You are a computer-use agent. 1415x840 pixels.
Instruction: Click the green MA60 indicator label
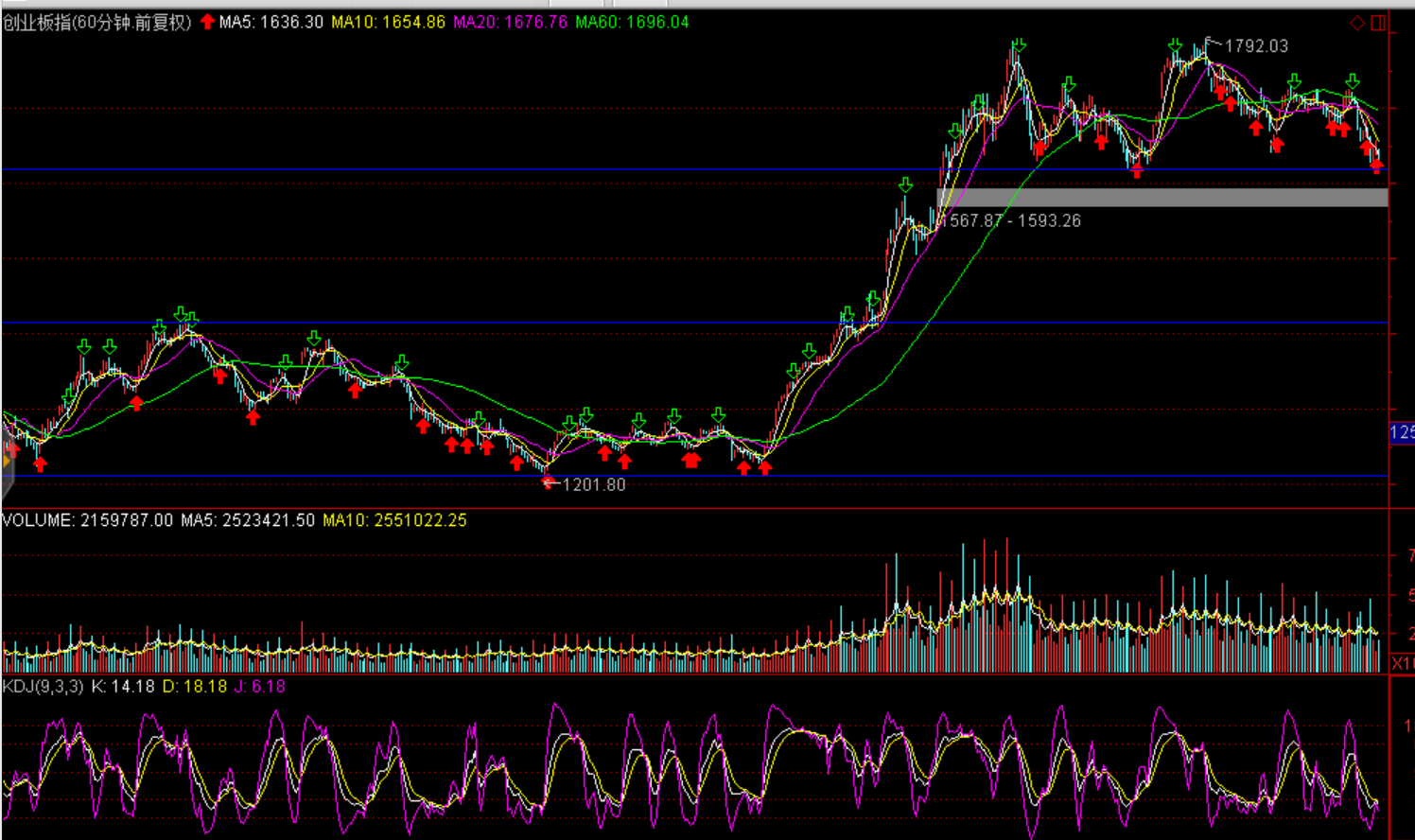point(632,22)
